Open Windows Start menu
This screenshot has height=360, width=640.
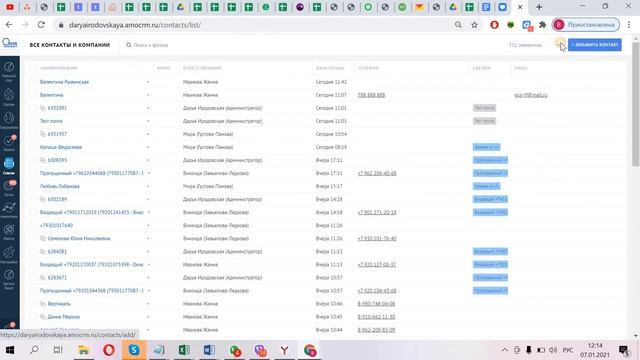10,350
